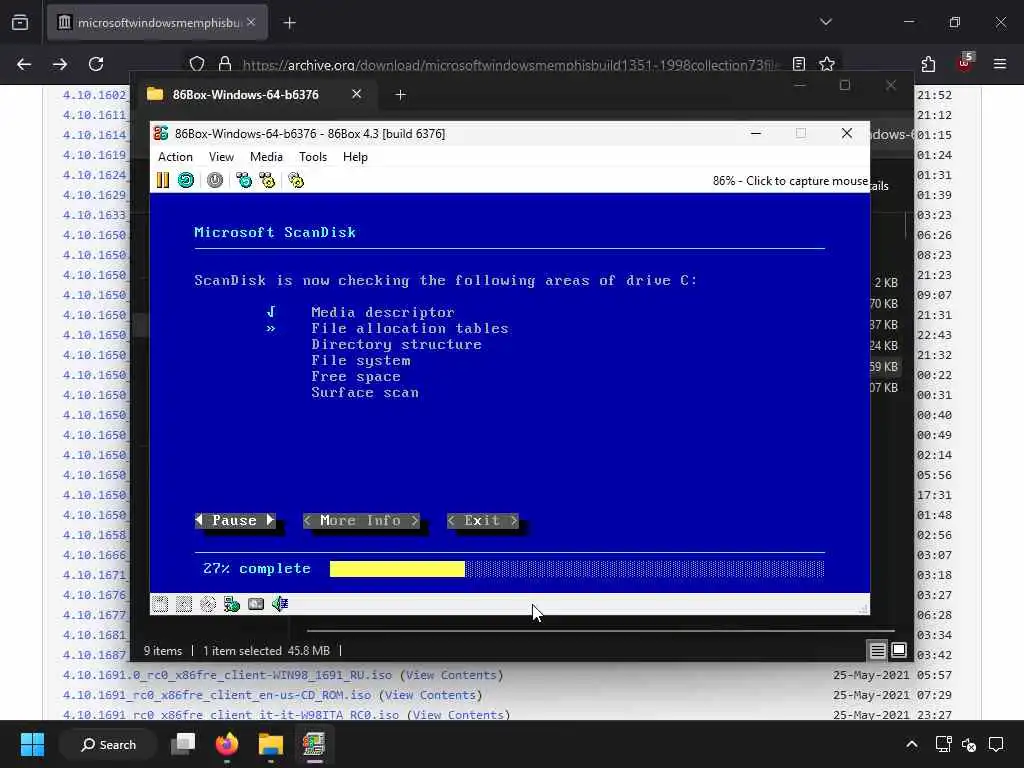Screen dimensions: 1024x768
Task: Click the CD-ROM drive status bar icon
Action: 208,604
